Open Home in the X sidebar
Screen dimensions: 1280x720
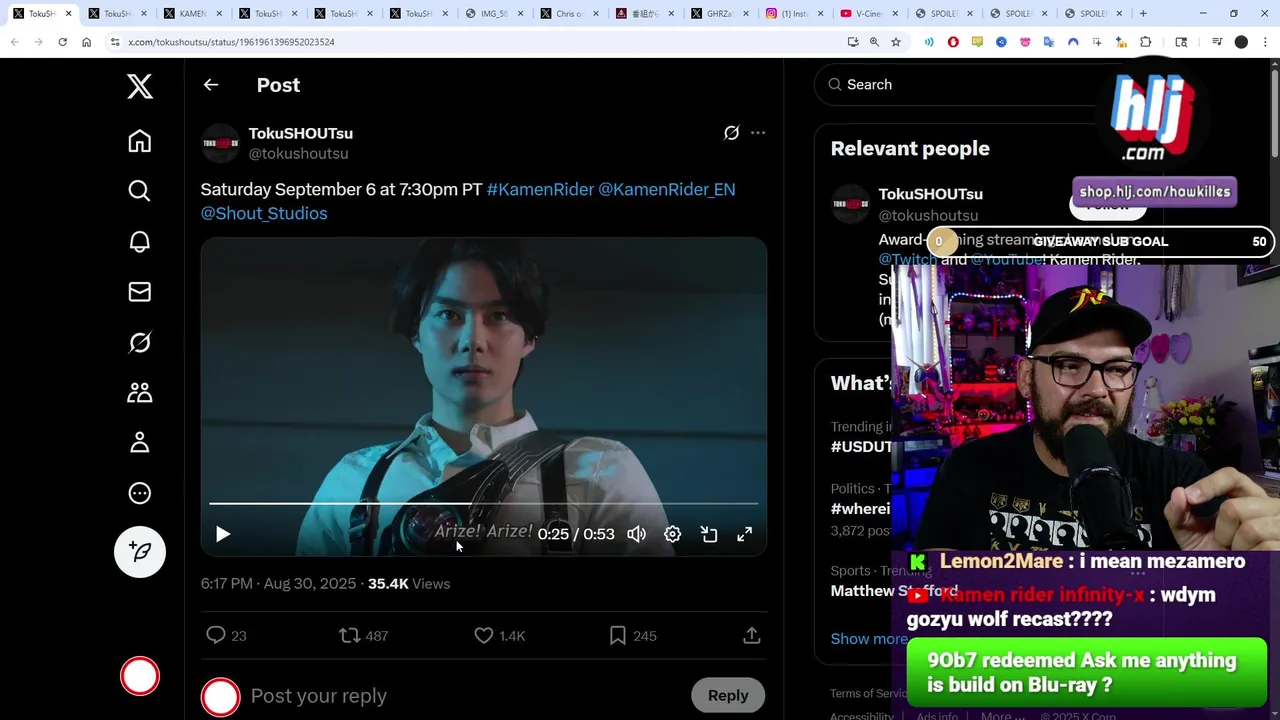click(140, 141)
